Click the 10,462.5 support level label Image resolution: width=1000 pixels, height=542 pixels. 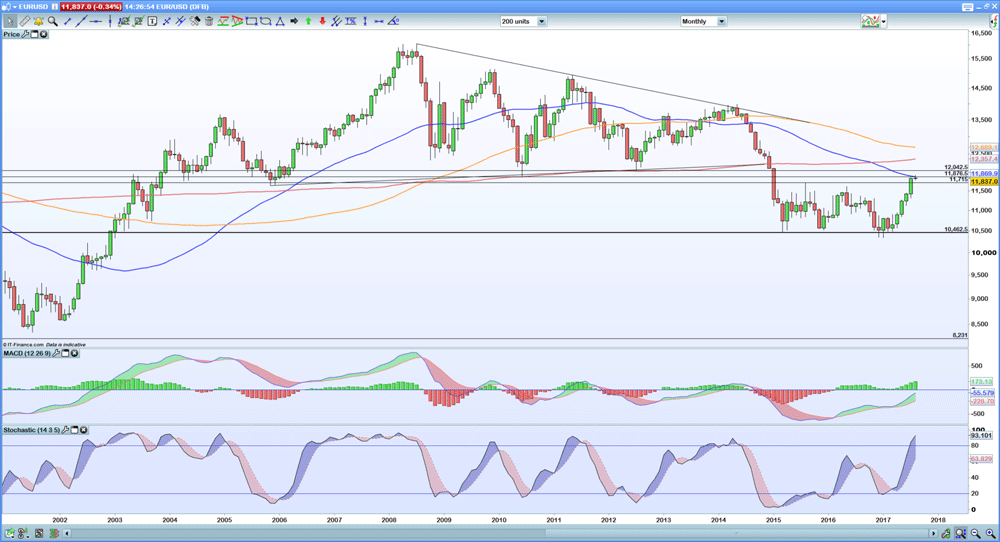tap(955, 229)
